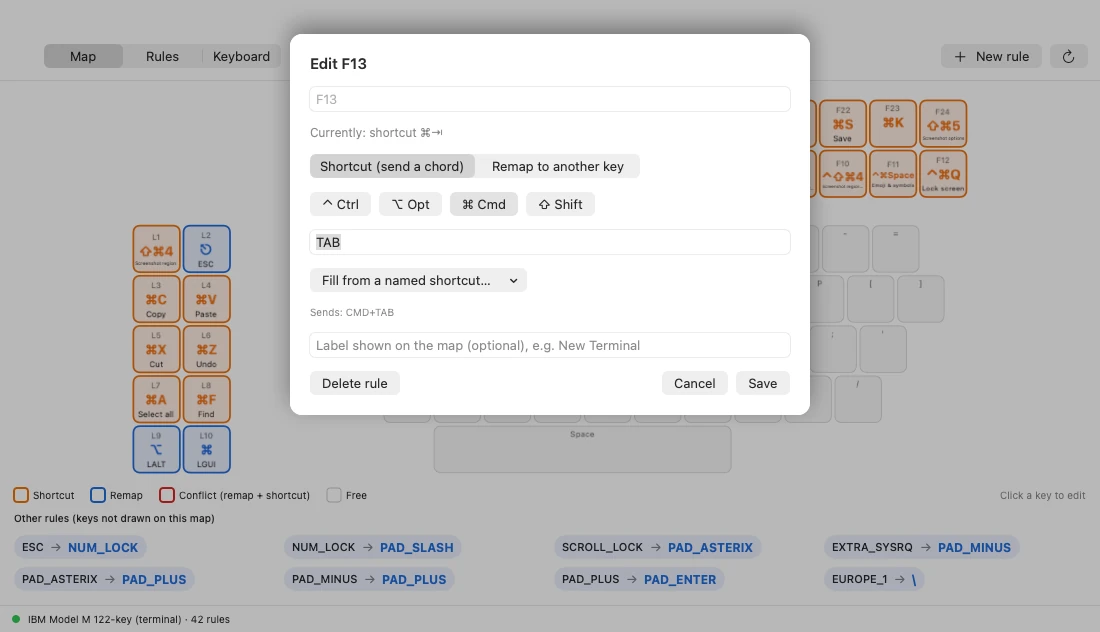Click the map label input field
Viewport: 1100px width, 632px height.
[x=550, y=345]
